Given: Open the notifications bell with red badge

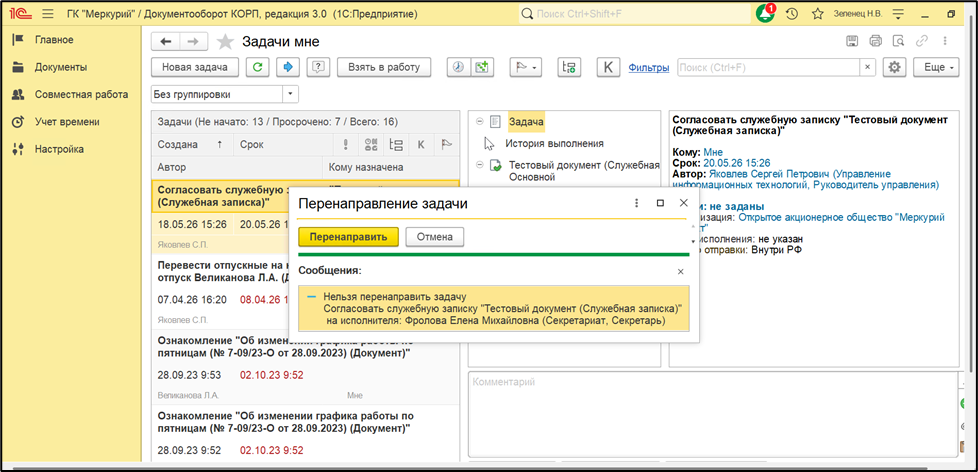Looking at the screenshot, I should point(765,14).
